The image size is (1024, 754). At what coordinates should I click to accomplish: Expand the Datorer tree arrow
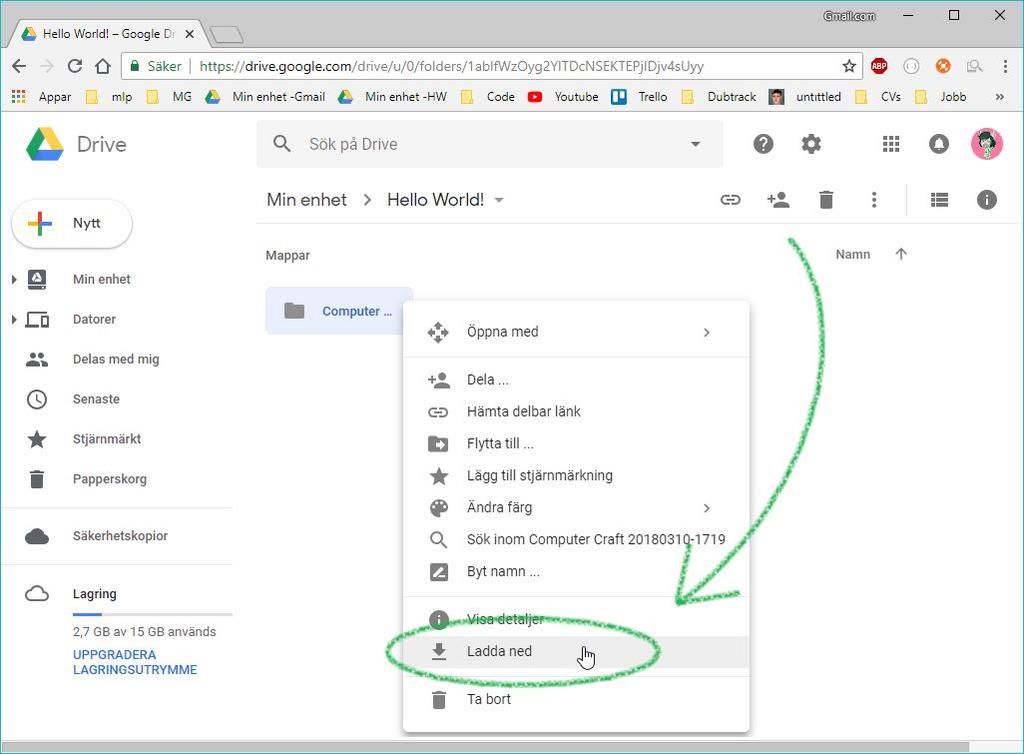pos(14,319)
